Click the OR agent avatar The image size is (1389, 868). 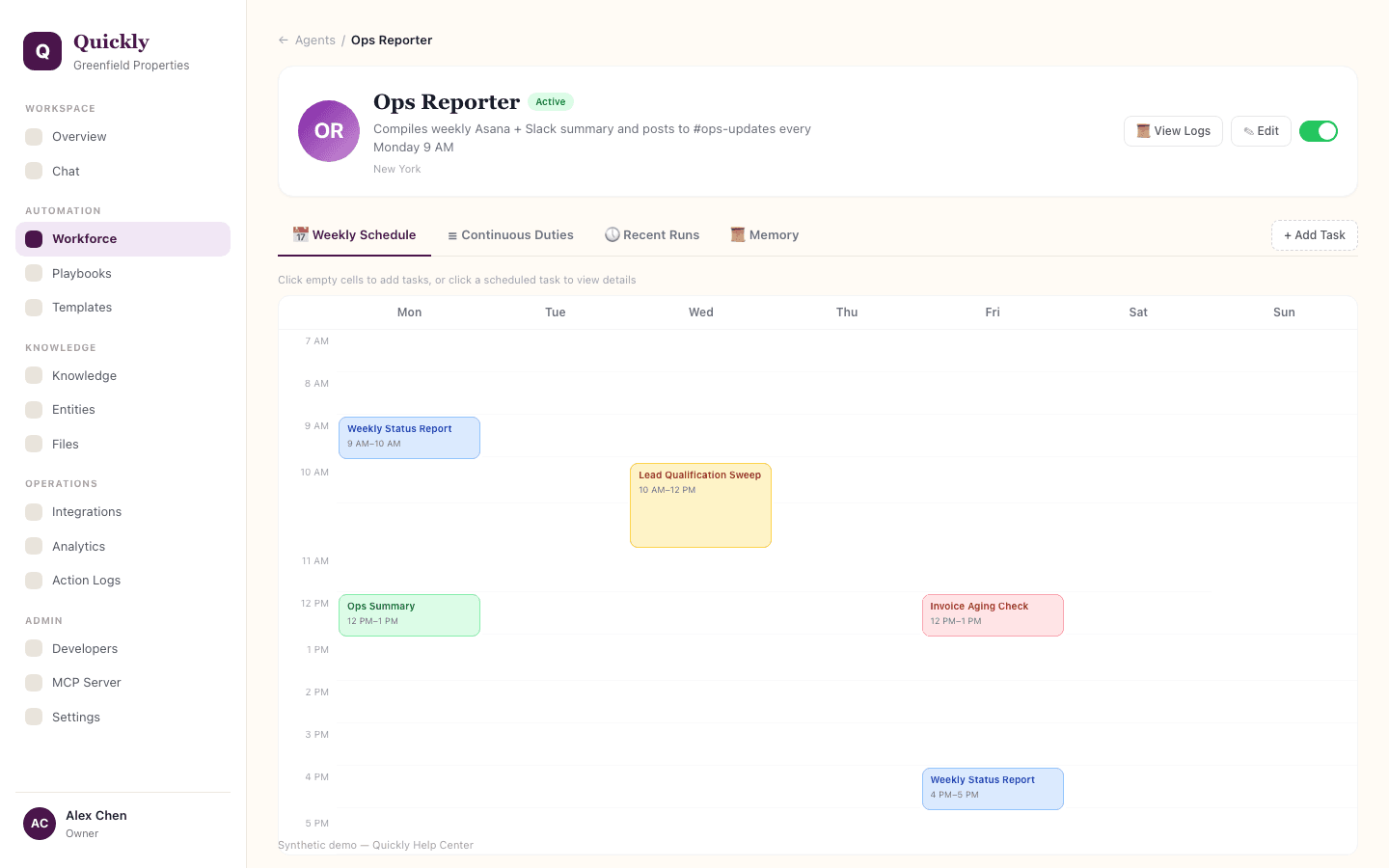(x=329, y=131)
